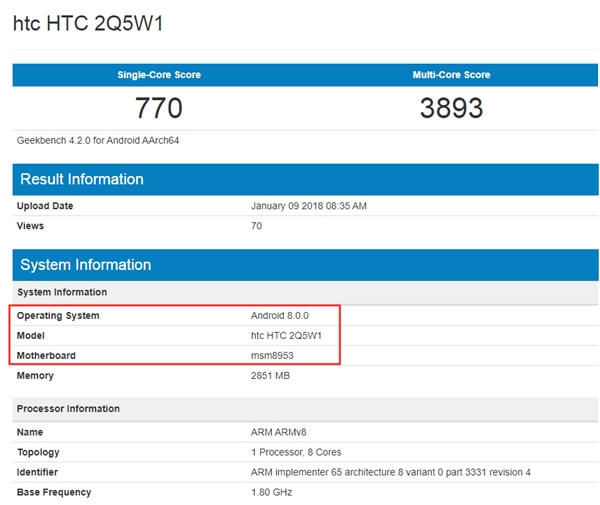
Task: Click the ARM implementer 65 architecture identifier value
Action: tap(391, 472)
